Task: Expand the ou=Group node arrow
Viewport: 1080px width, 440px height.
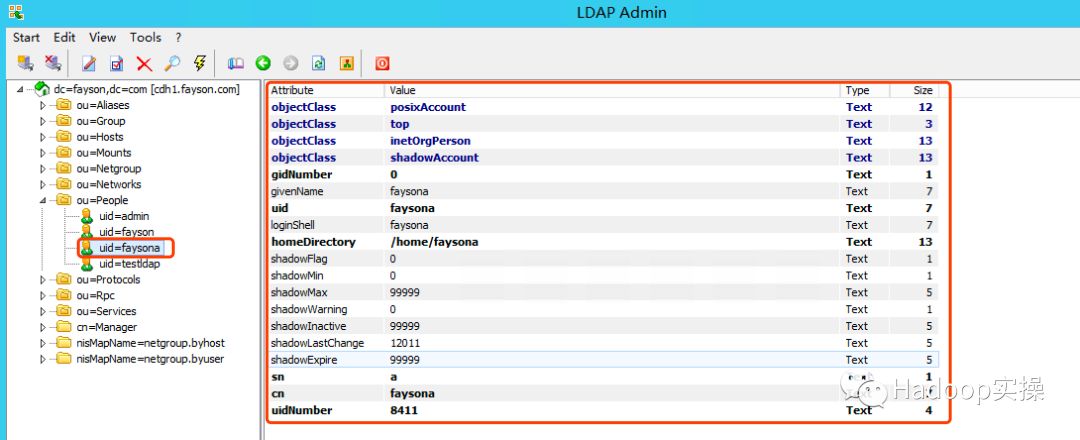Action: [43, 121]
